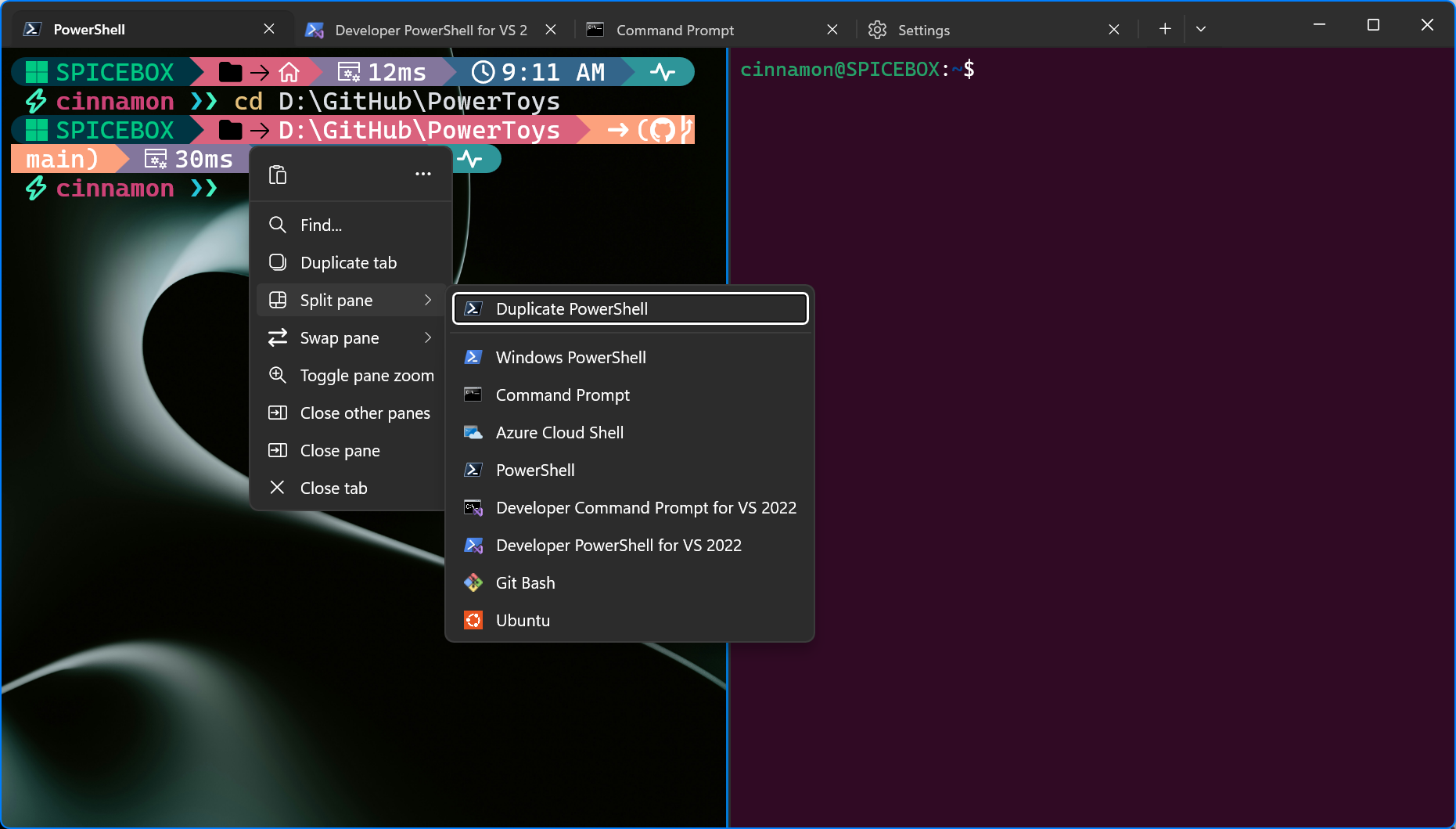Click the magnifier icon beside Find...

tap(277, 225)
